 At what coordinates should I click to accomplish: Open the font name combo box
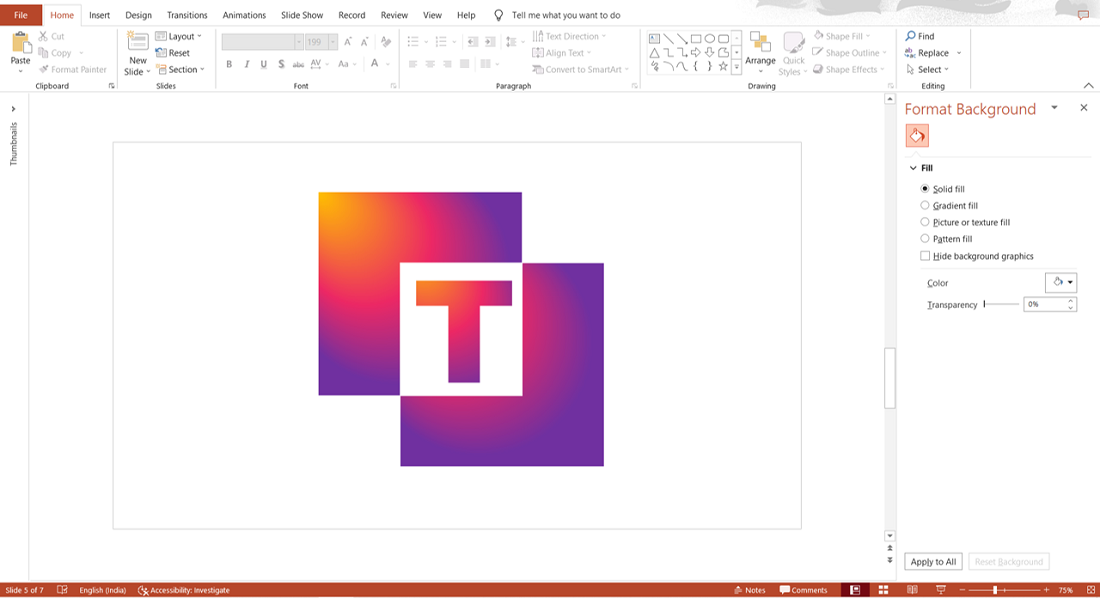coord(262,42)
